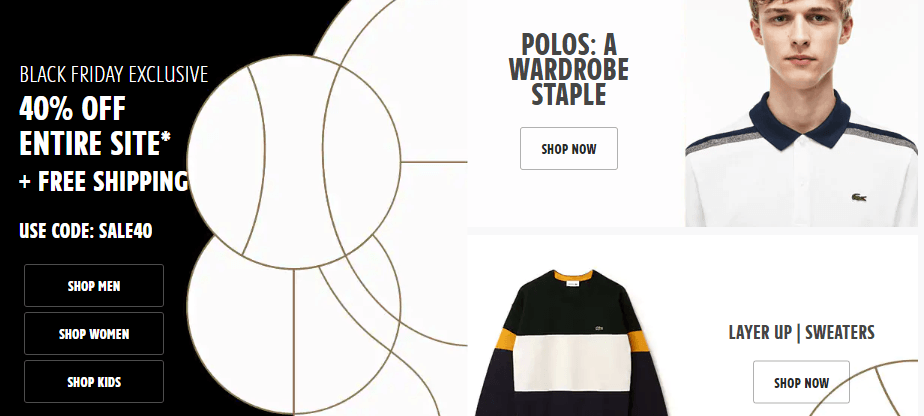Click the '+ FREE SHIPPING' text
The width and height of the screenshot is (924, 416).
pyautogui.click(x=104, y=181)
